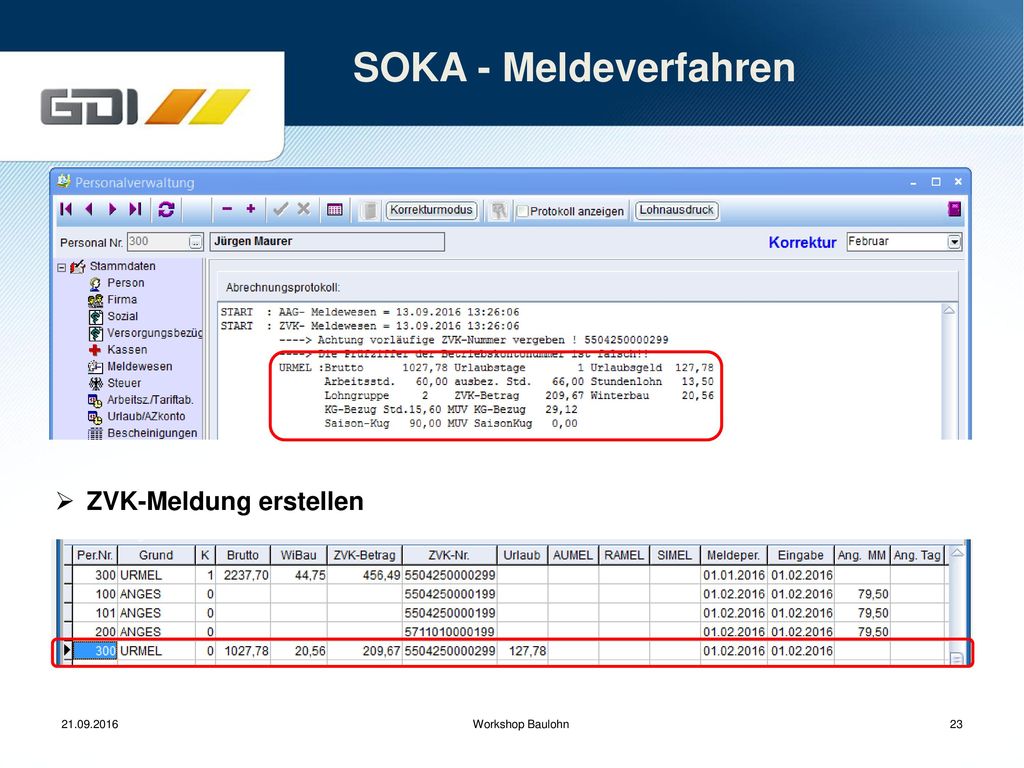Click the Meldeper. column header
The height and width of the screenshot is (768, 1024).
click(733, 555)
